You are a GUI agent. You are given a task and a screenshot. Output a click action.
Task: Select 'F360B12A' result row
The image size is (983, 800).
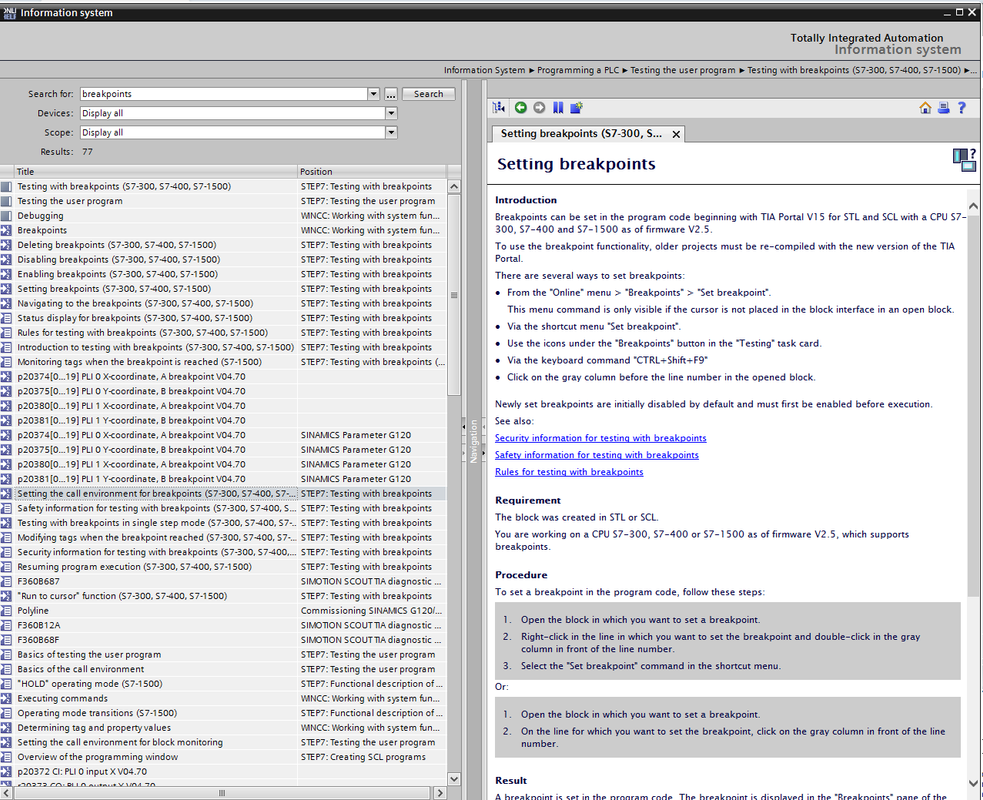[224, 625]
